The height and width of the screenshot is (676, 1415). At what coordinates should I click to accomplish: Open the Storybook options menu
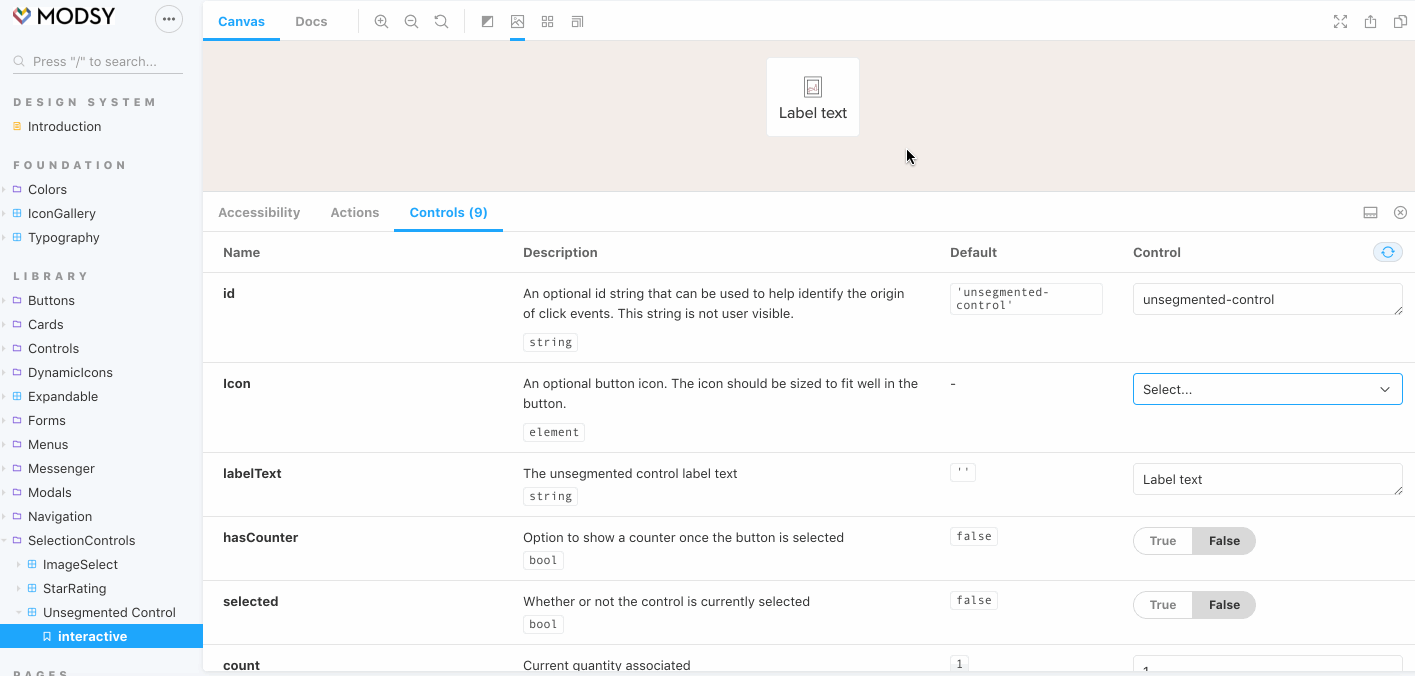tap(168, 18)
